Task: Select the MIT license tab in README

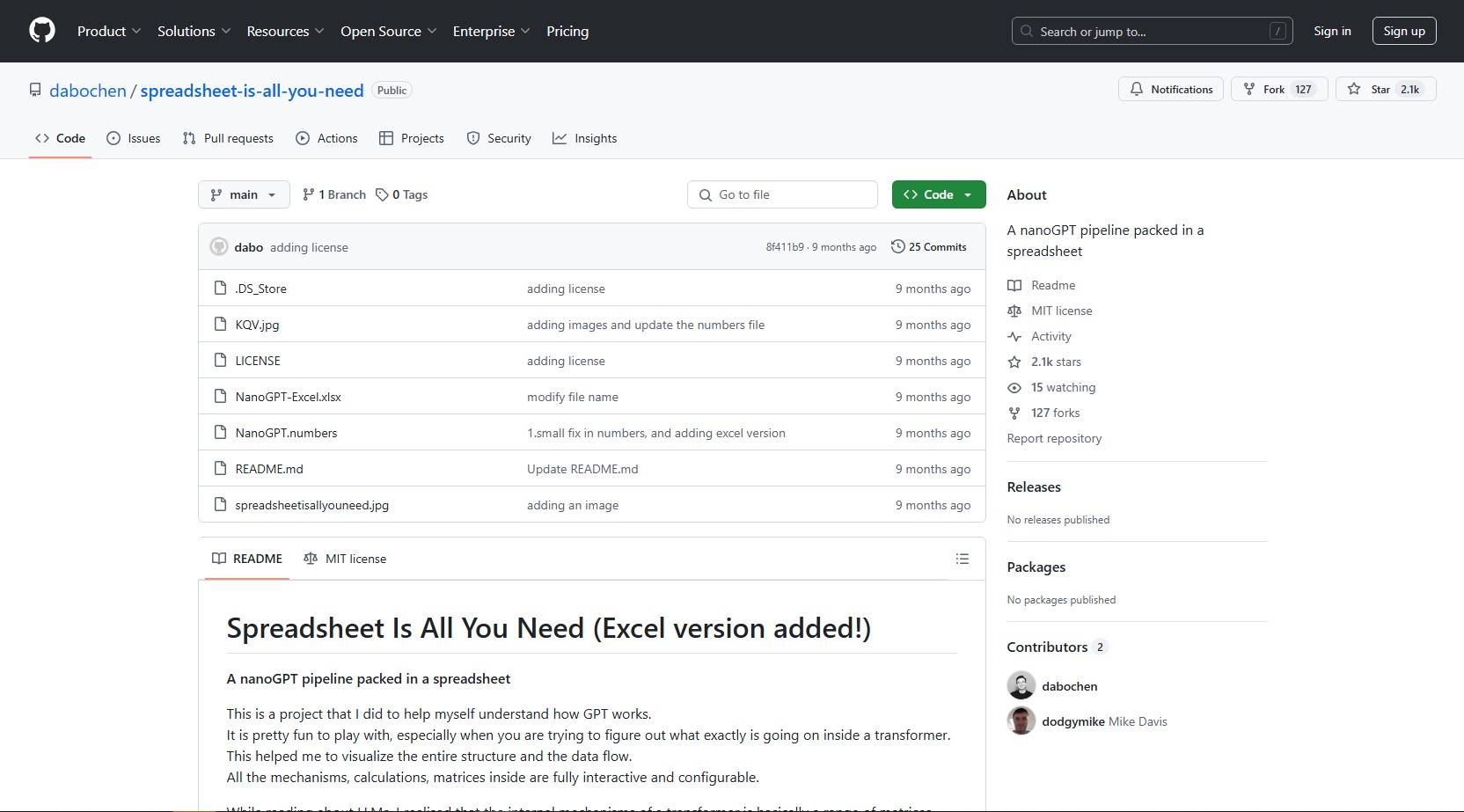Action: coord(345,560)
